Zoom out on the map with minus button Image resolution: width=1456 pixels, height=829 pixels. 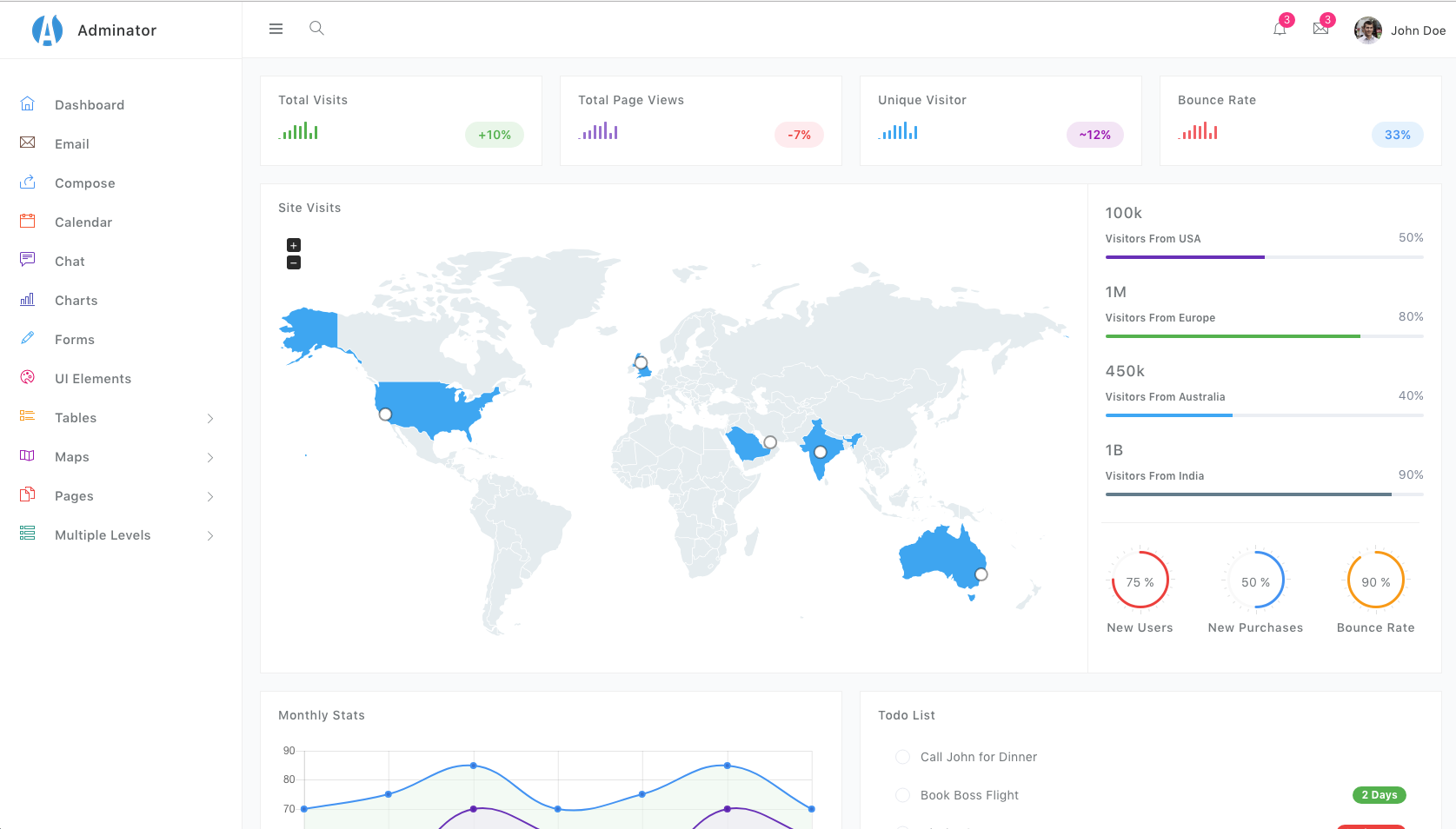tap(294, 262)
